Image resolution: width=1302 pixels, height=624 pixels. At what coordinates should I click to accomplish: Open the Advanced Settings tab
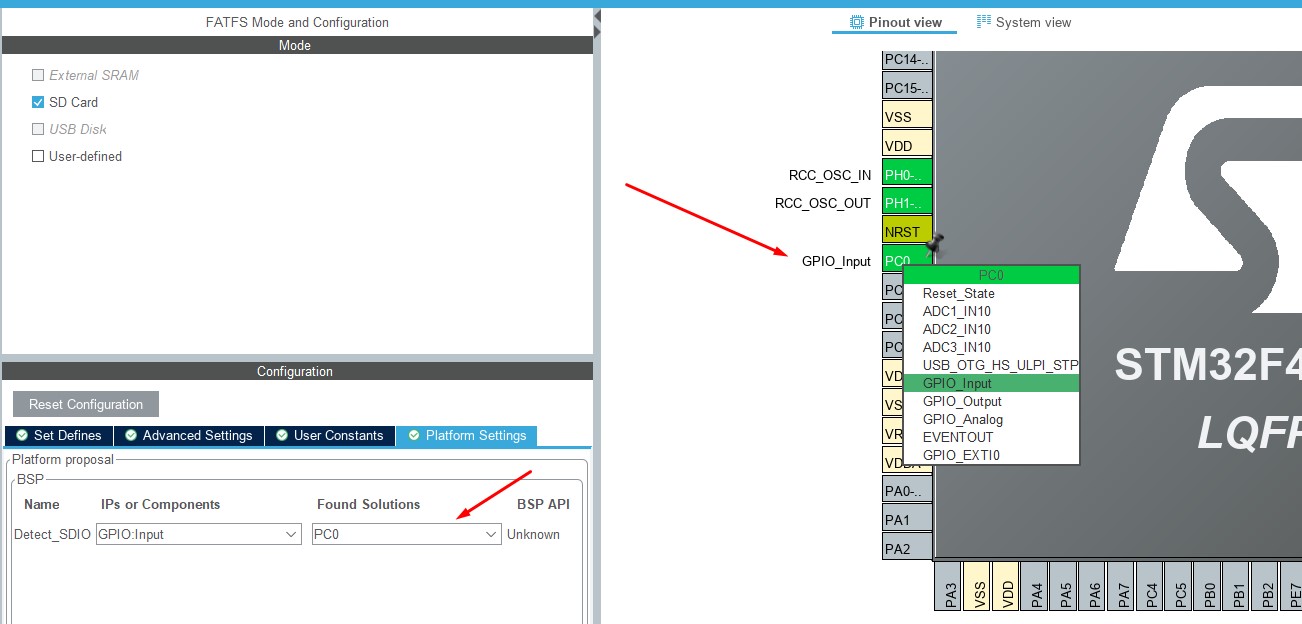click(x=189, y=436)
